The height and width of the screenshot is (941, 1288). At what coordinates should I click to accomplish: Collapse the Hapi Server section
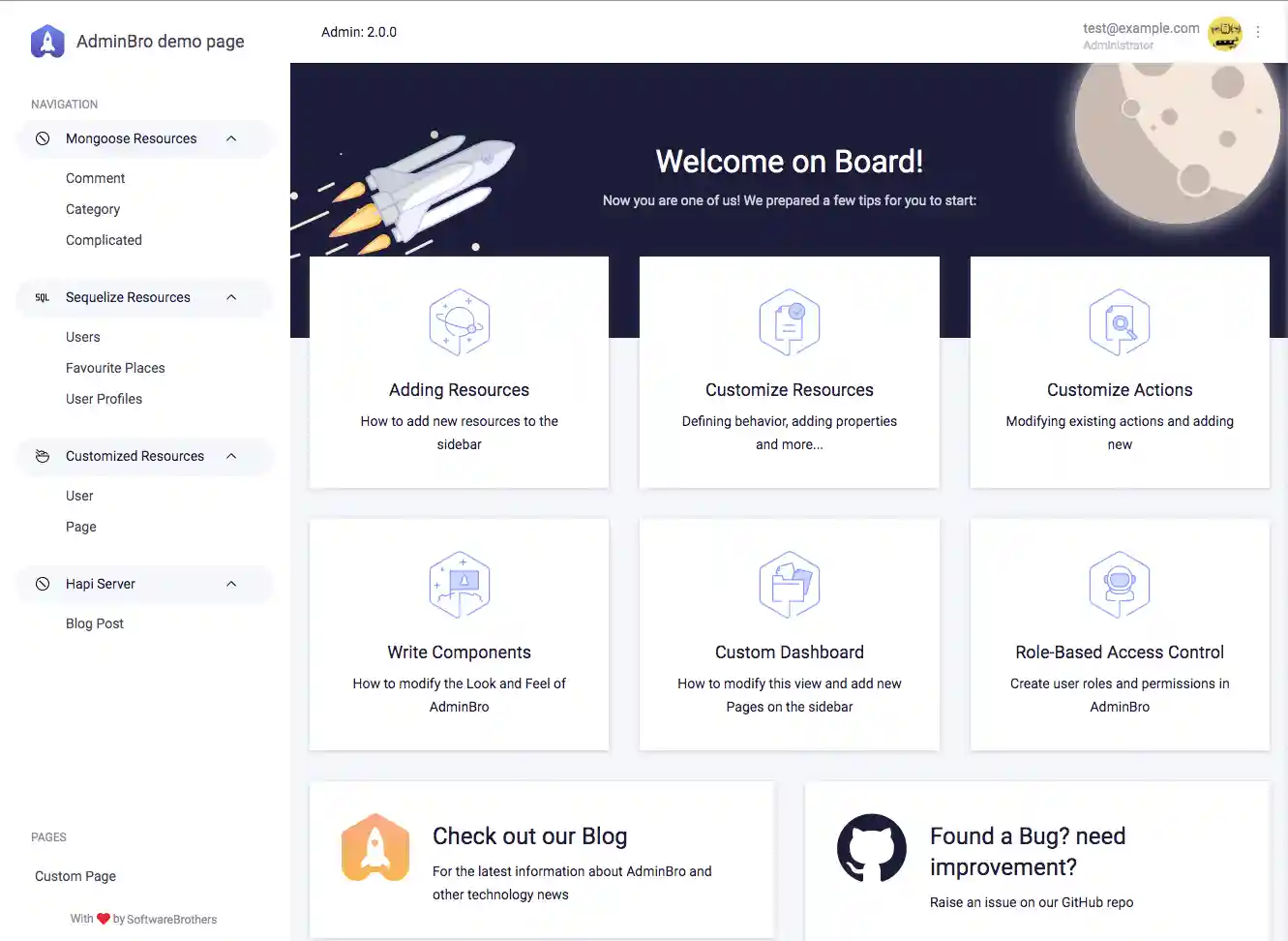231,584
